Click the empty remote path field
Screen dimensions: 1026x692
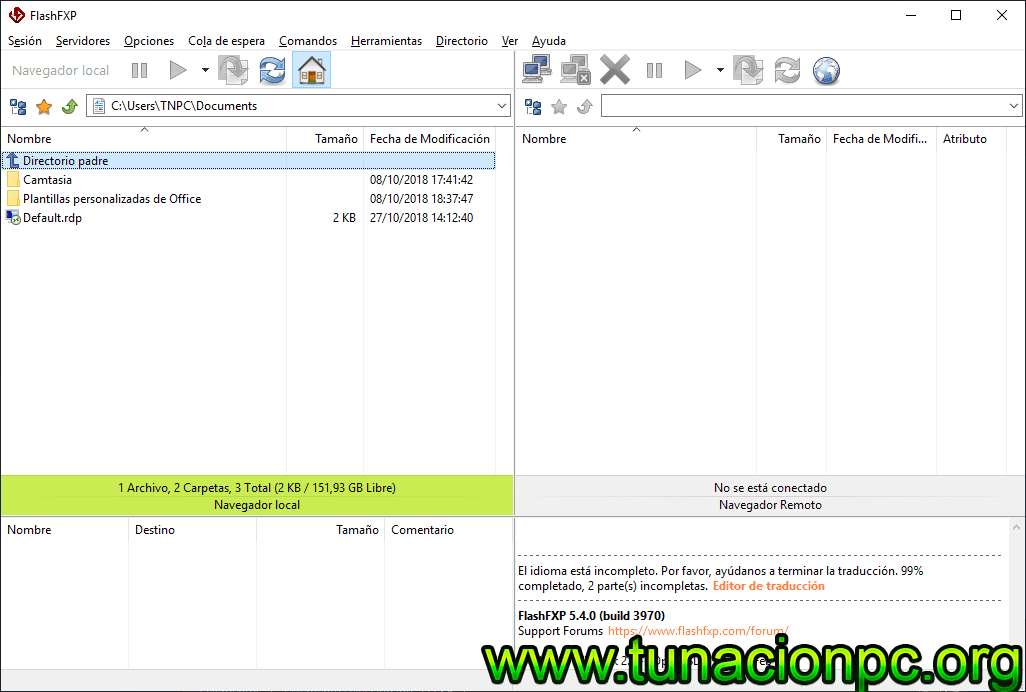point(811,106)
